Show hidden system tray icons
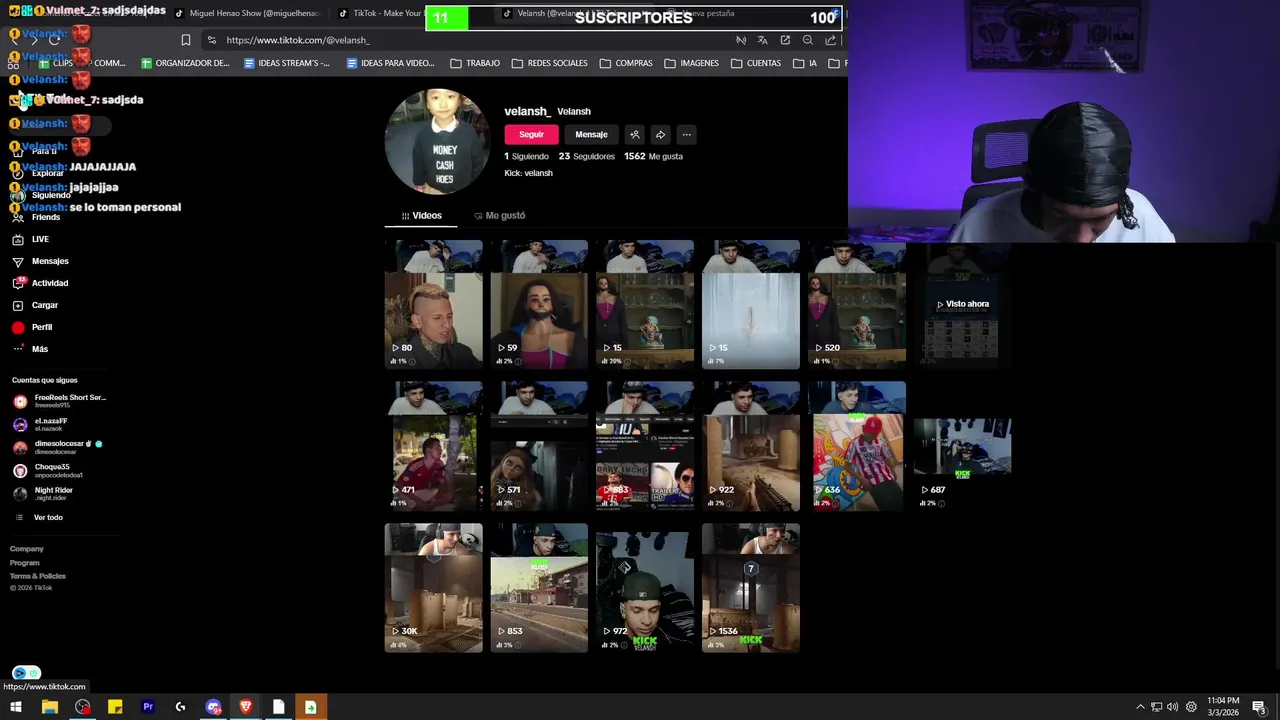 [x=1140, y=707]
